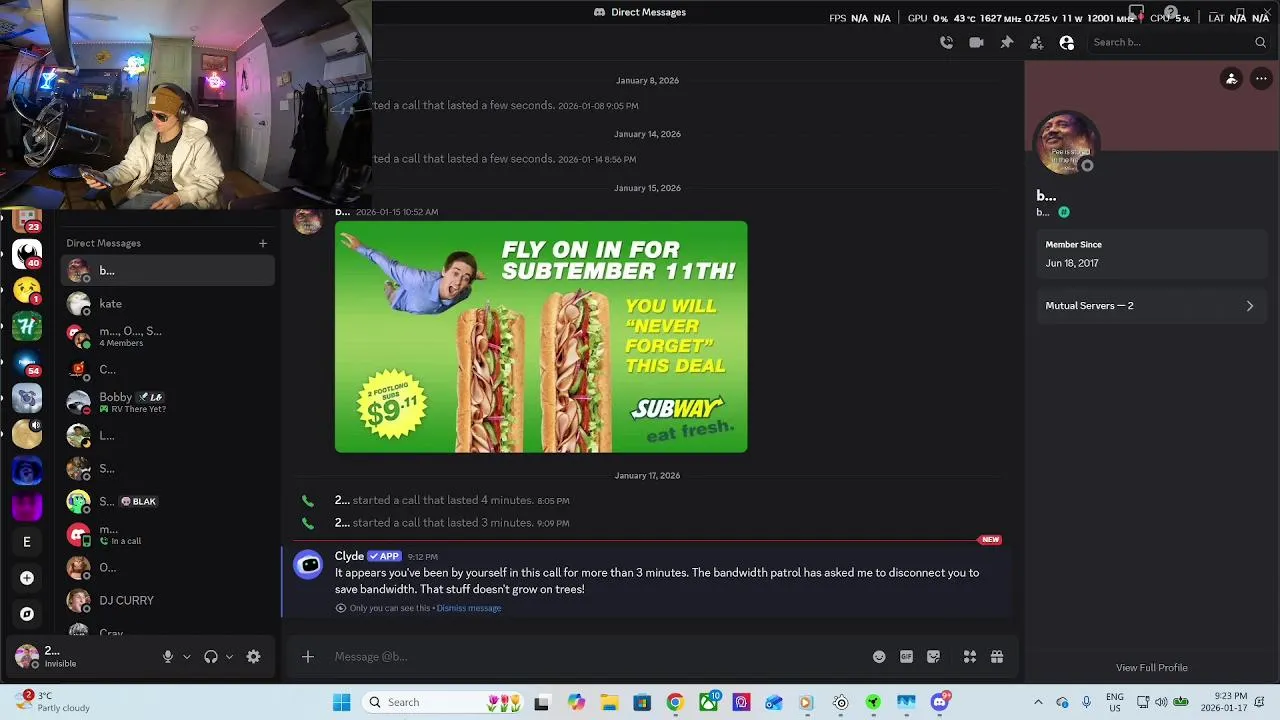Open the Discover compass icon in the sidebar
The width and height of the screenshot is (1280, 720).
click(x=27, y=614)
